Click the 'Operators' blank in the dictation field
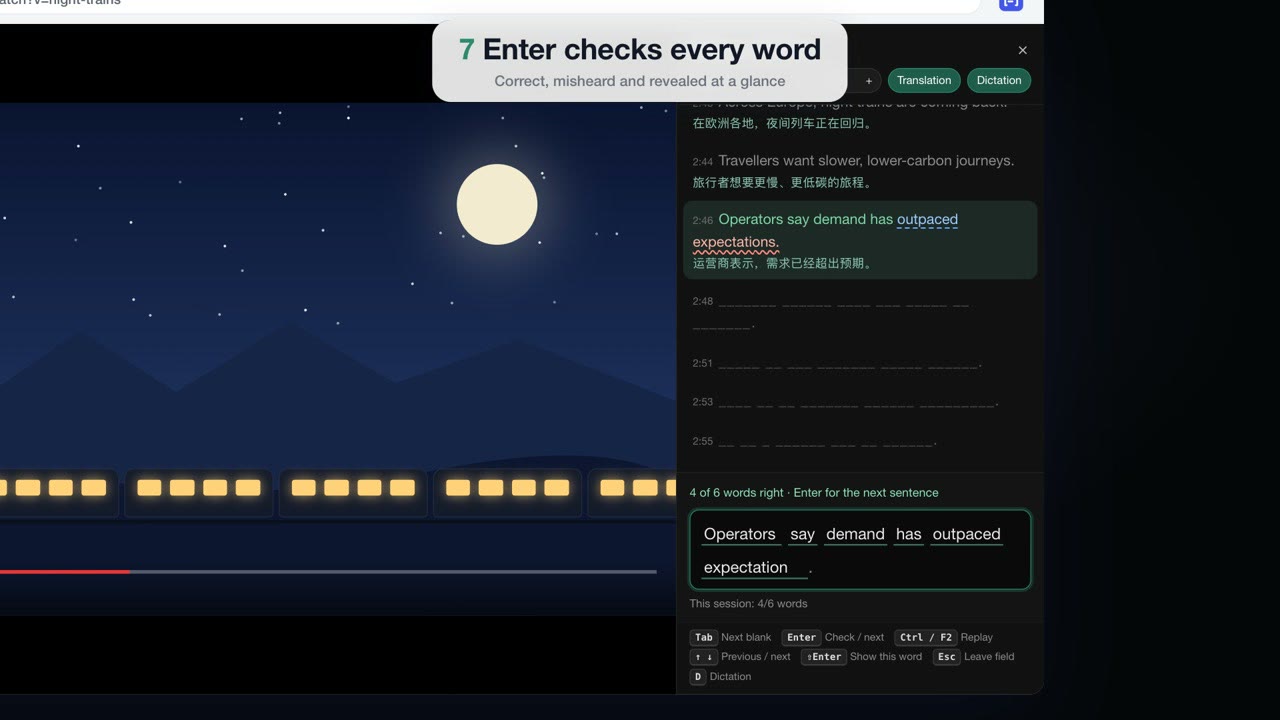The image size is (1280, 720). 740,534
